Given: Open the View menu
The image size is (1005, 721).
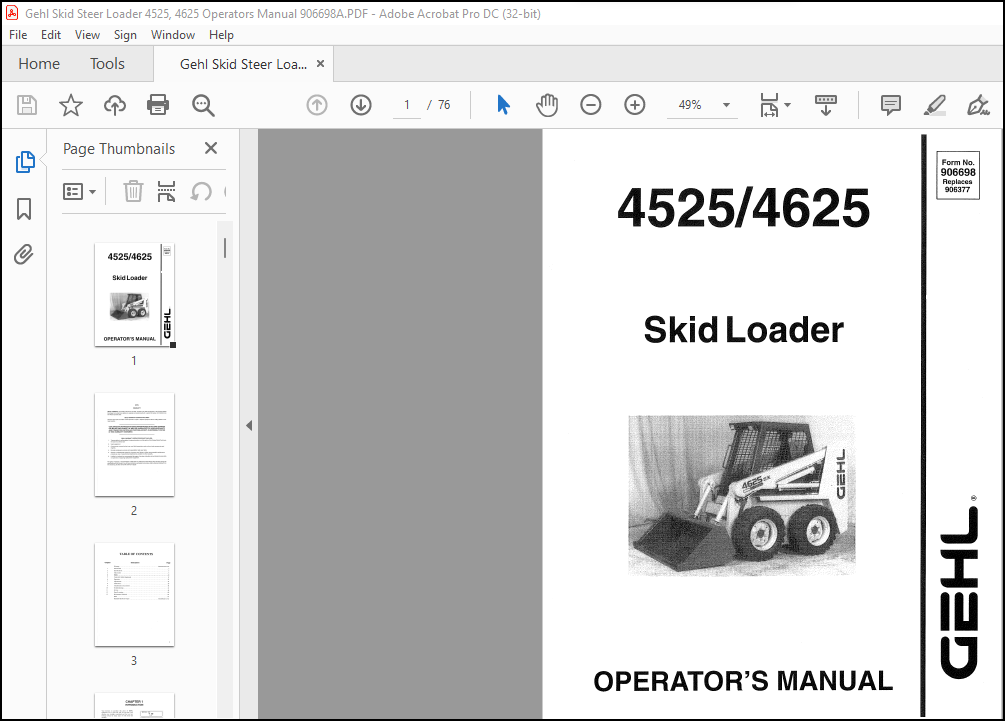Looking at the screenshot, I should (x=87, y=35).
